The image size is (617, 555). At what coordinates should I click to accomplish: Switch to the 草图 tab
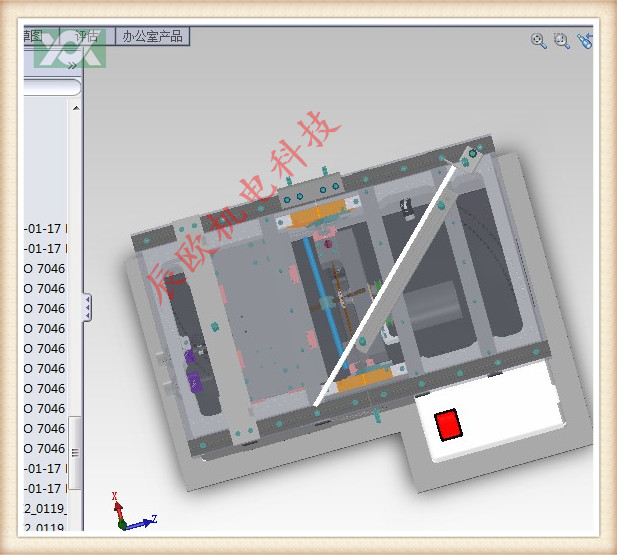(41, 36)
